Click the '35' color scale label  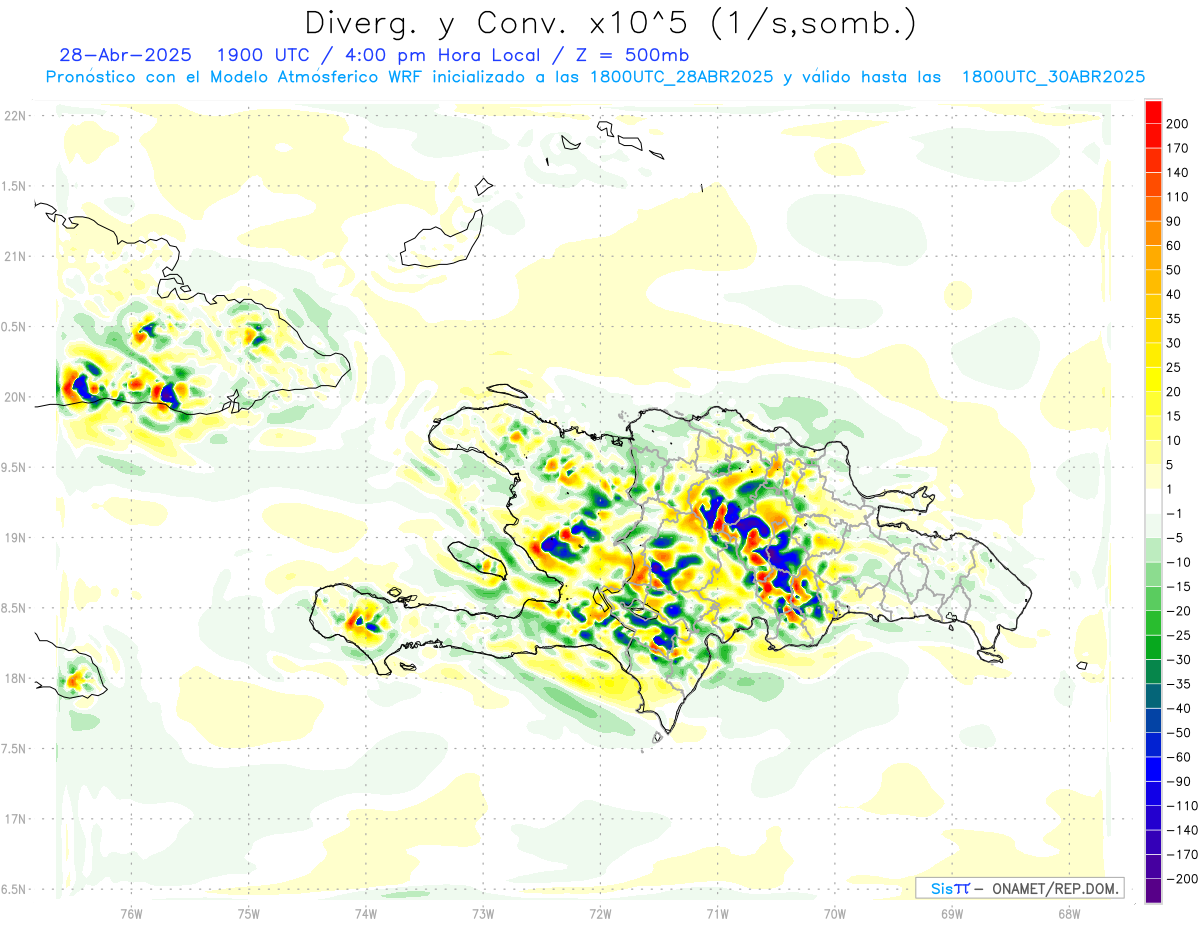1174,318
